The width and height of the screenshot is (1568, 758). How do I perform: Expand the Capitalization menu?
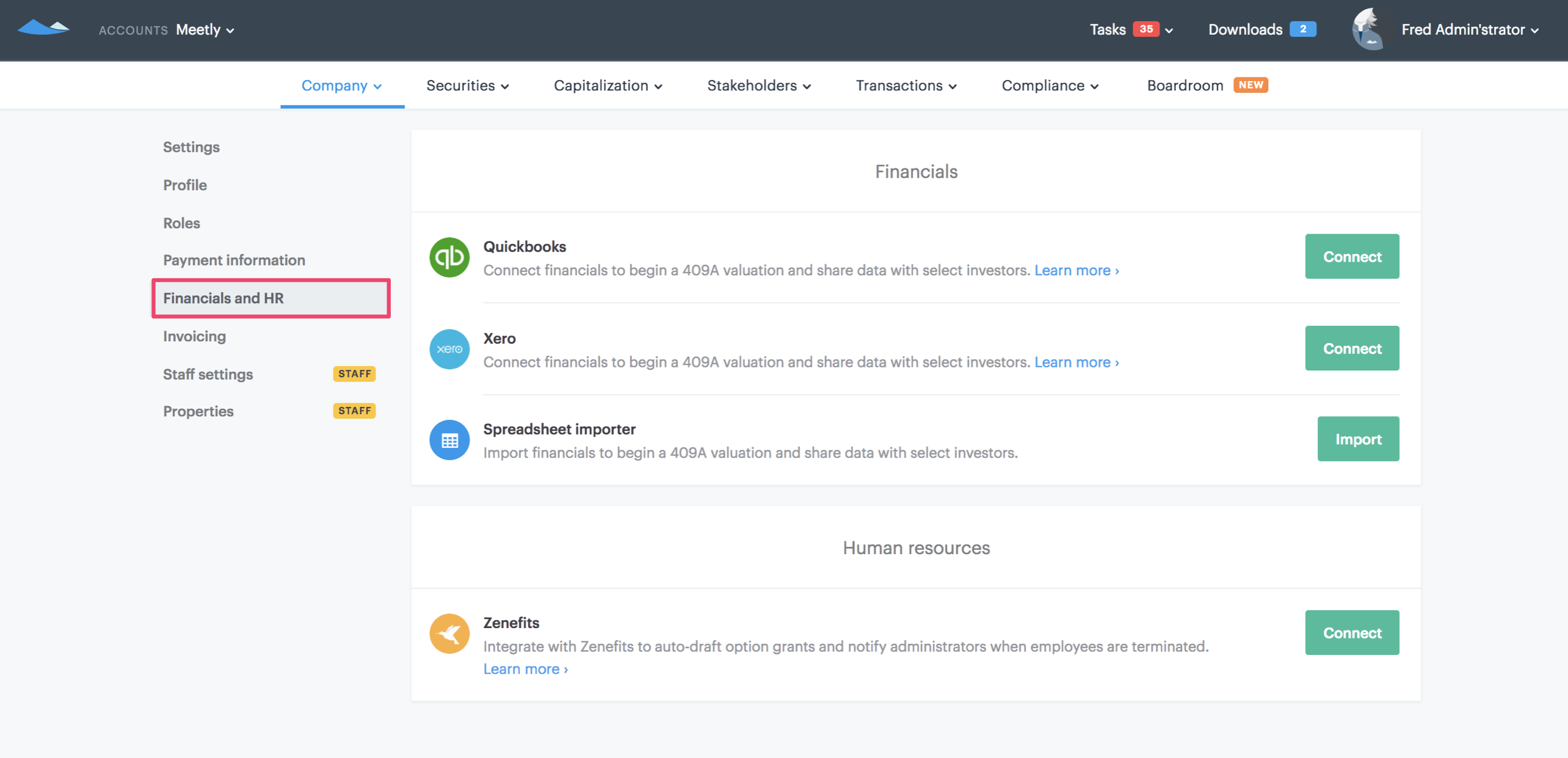pyautogui.click(x=608, y=85)
